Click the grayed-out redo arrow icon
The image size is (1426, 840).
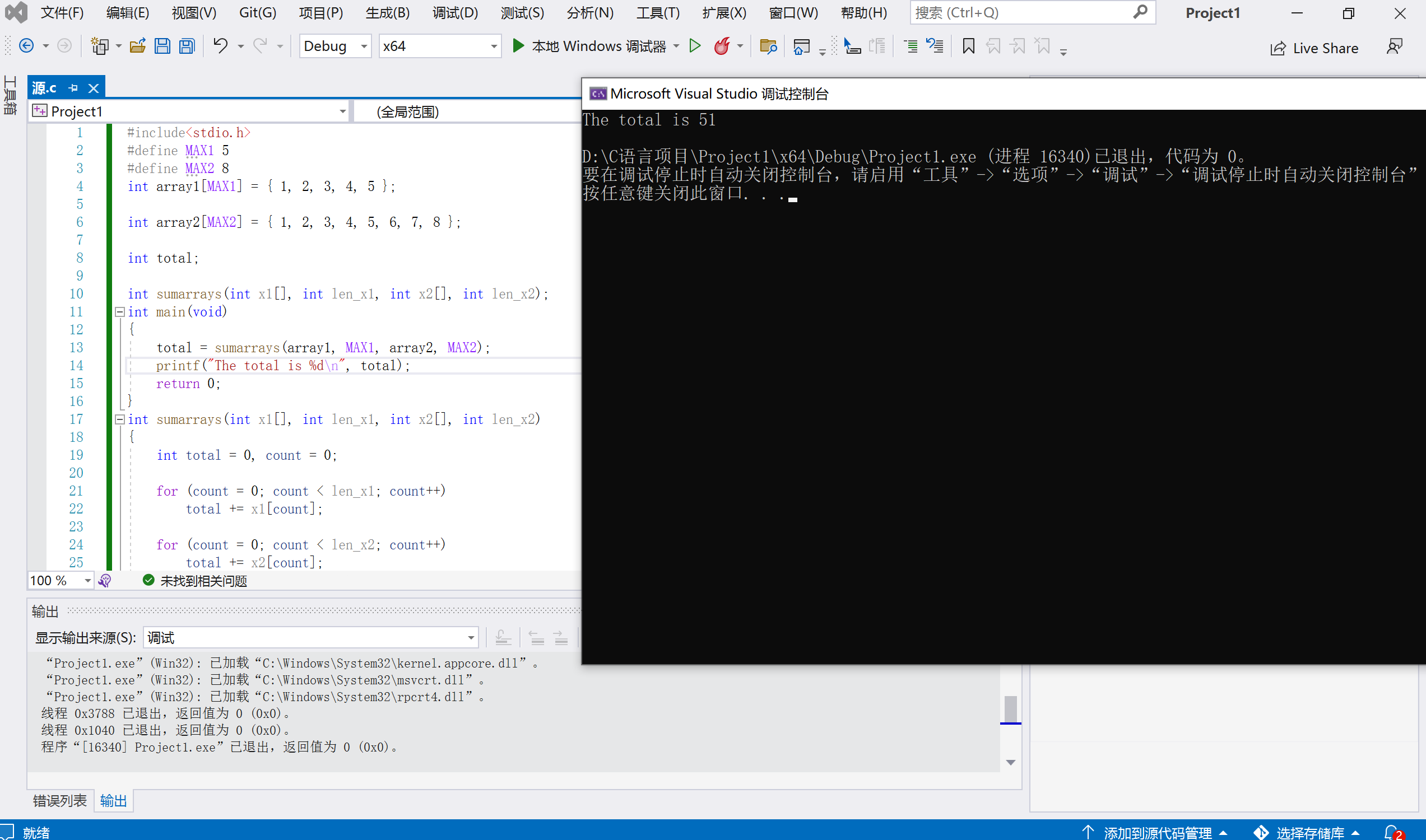(x=260, y=46)
